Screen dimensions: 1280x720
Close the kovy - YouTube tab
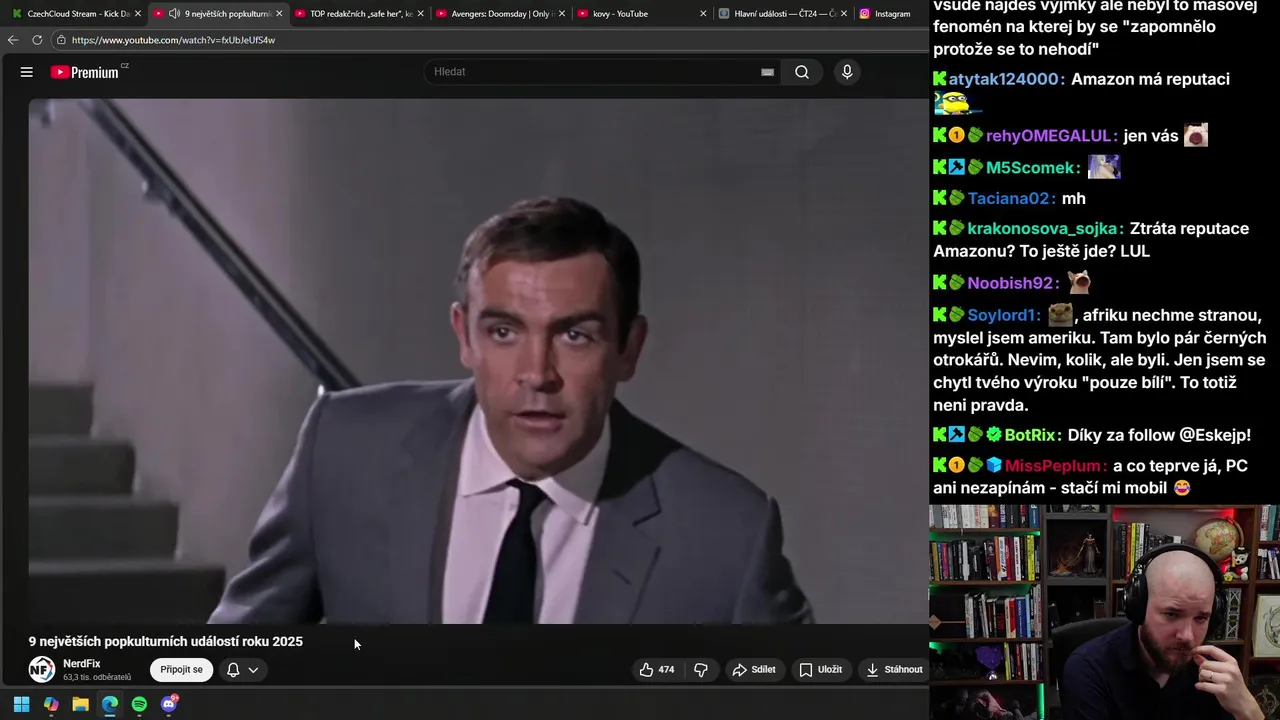tap(703, 14)
